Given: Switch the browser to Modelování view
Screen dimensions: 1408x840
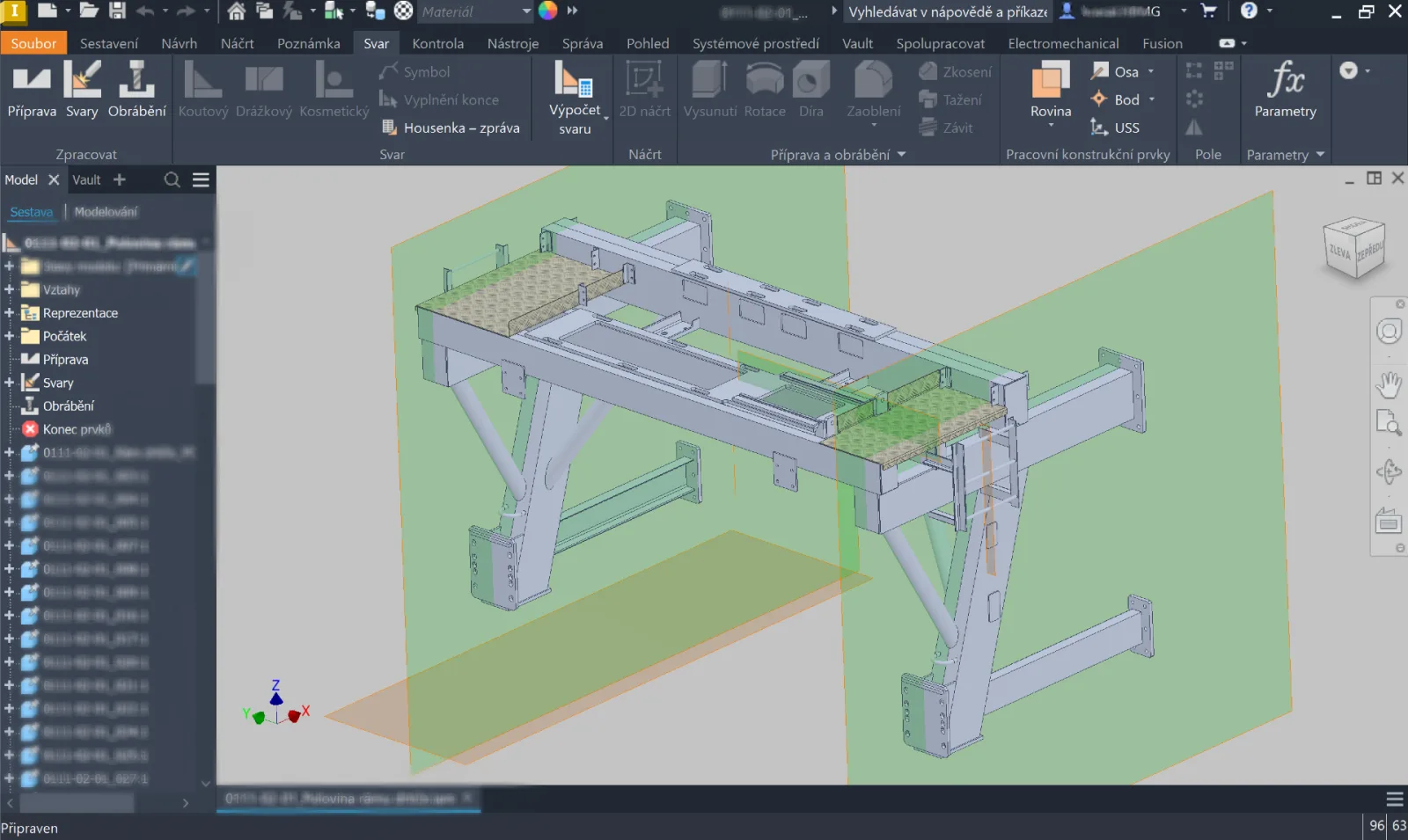Looking at the screenshot, I should pos(106,212).
